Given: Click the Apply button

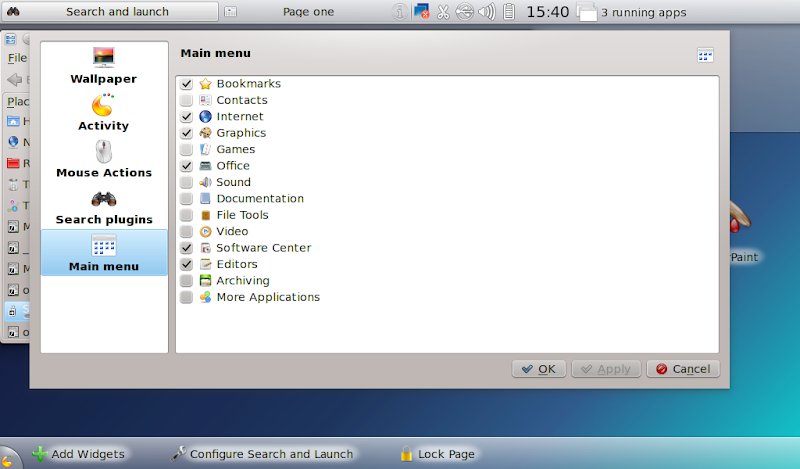Looking at the screenshot, I should pyautogui.click(x=606, y=368).
